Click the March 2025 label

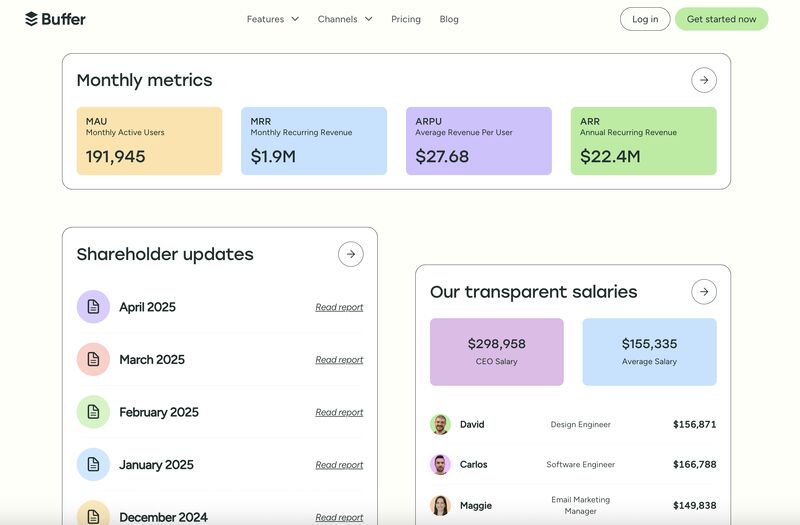click(x=152, y=360)
